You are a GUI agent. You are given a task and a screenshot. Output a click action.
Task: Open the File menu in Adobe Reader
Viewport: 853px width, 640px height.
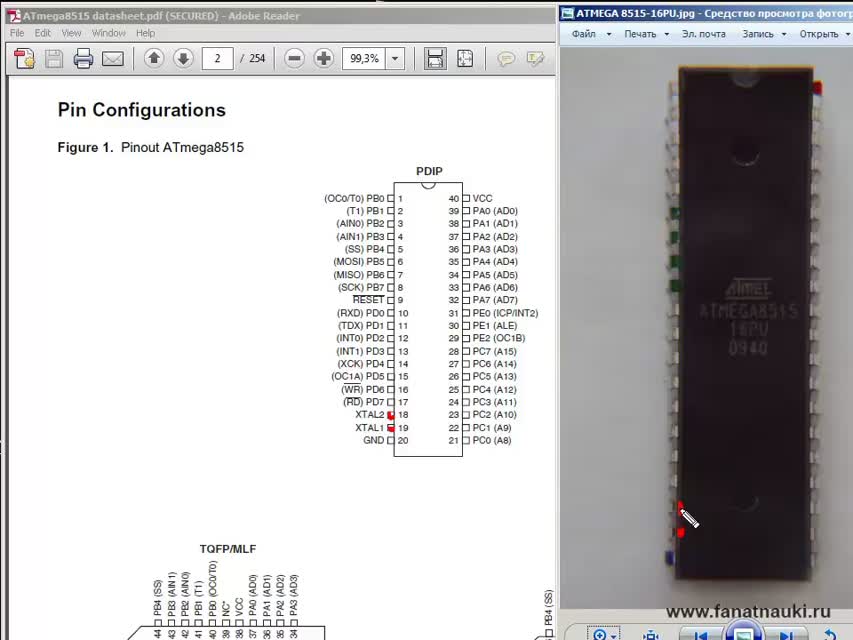click(x=17, y=33)
